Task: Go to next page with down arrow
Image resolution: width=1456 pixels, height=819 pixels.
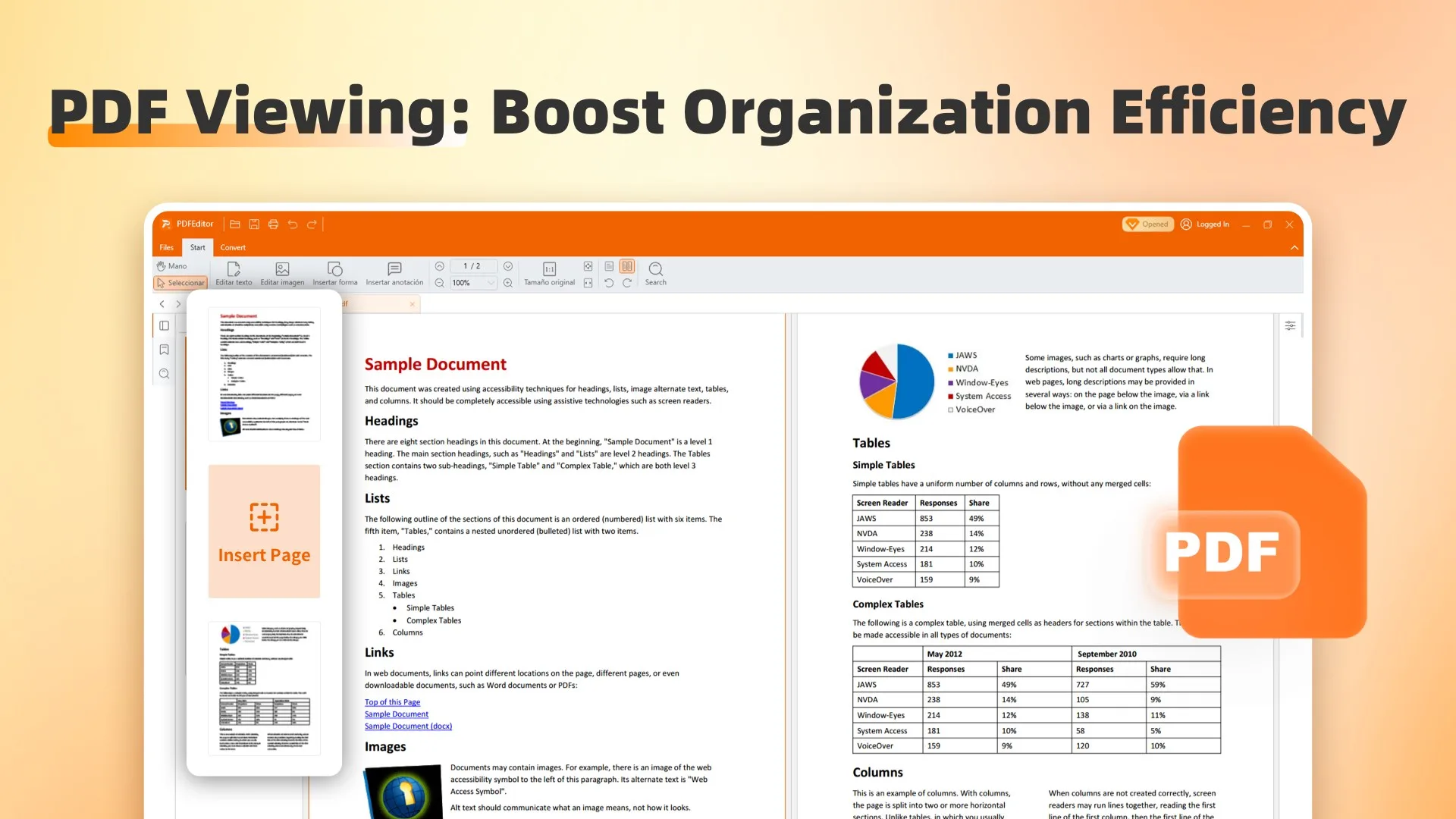Action: point(508,266)
